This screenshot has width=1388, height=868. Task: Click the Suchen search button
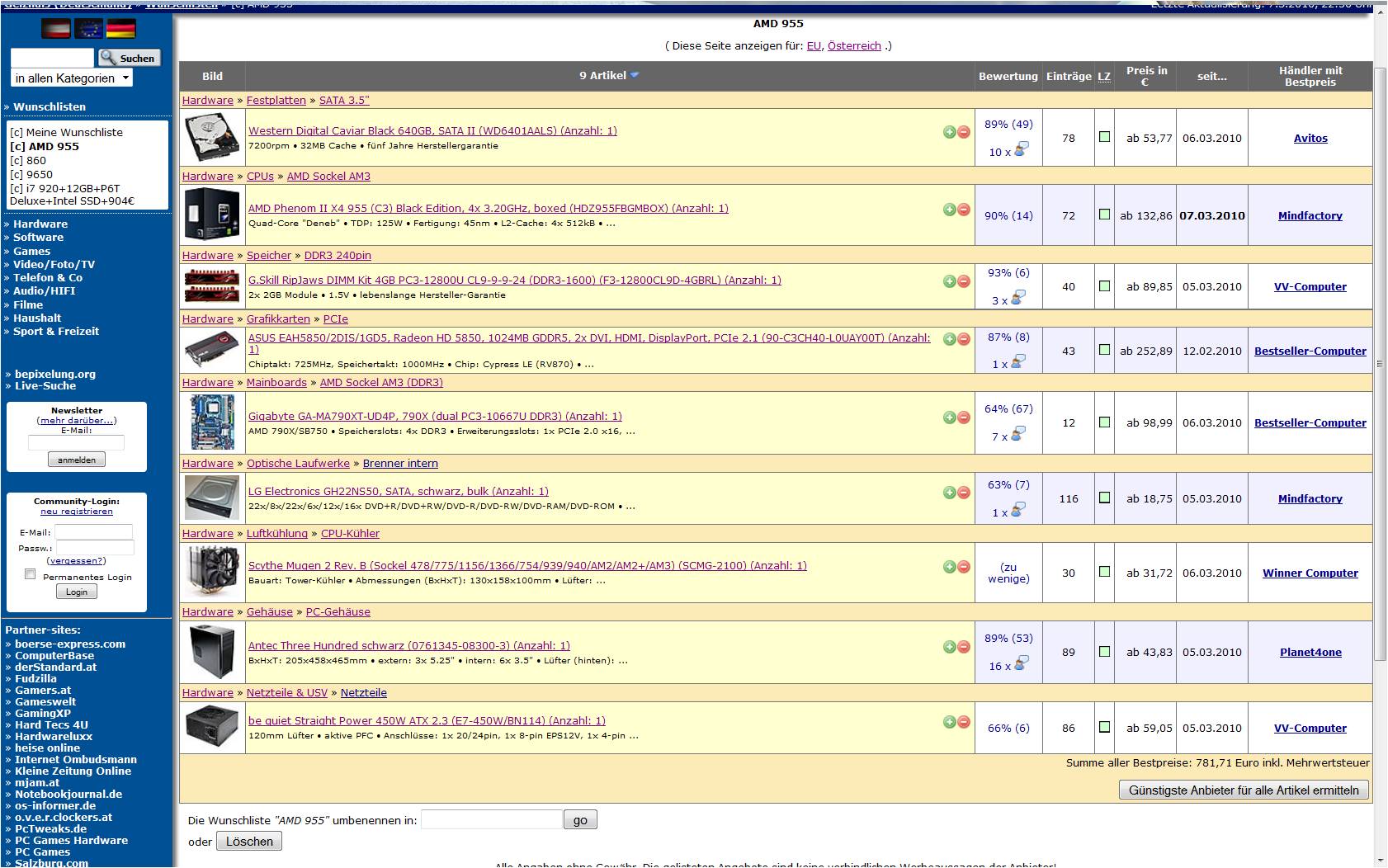click(130, 58)
